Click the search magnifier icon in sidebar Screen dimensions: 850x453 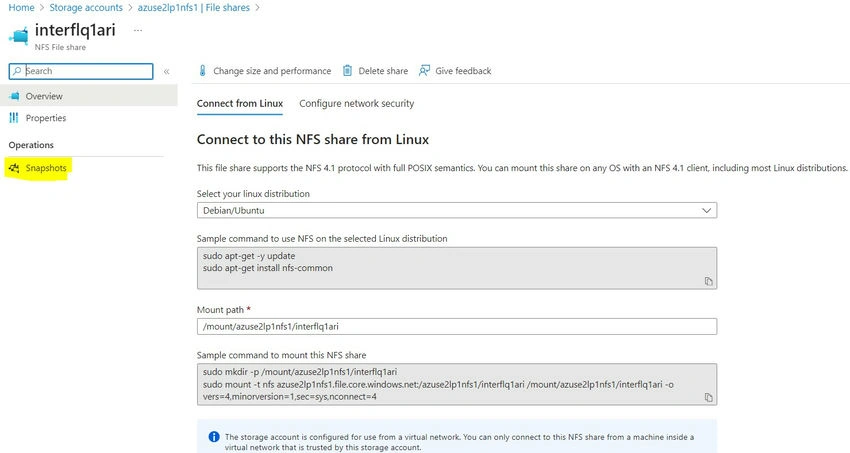click(17, 71)
